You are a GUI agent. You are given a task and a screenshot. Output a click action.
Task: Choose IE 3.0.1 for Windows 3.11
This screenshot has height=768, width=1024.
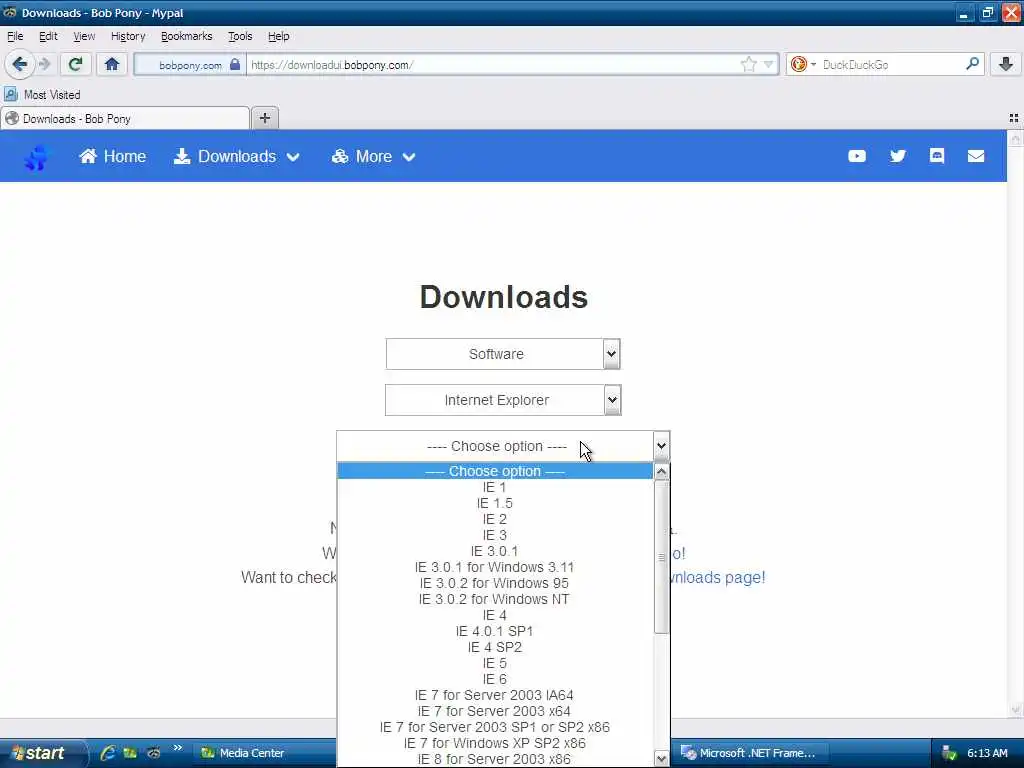pyautogui.click(x=494, y=567)
